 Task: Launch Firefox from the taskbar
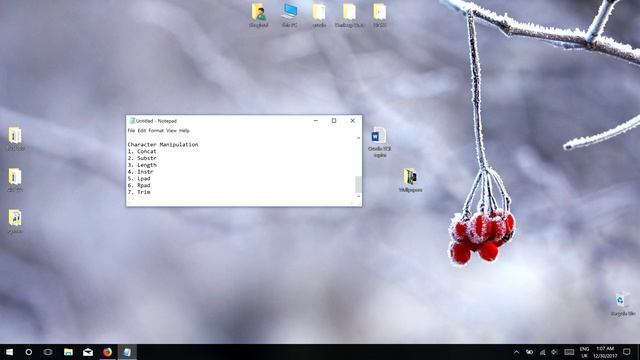tap(107, 352)
